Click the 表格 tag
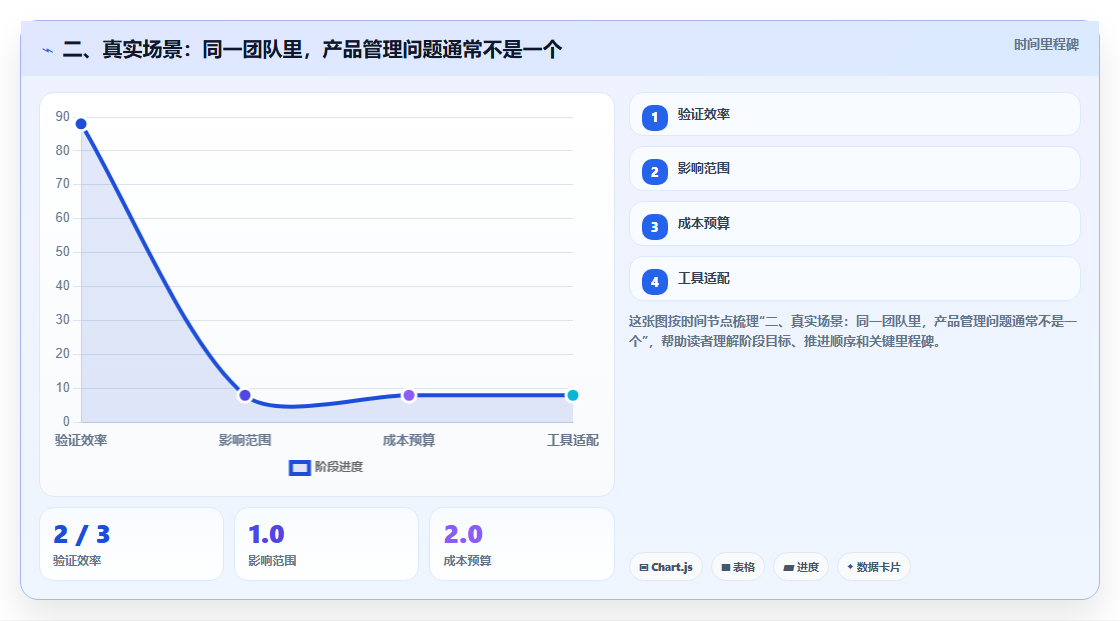Screen dimensions: 1120x621 coord(738,567)
